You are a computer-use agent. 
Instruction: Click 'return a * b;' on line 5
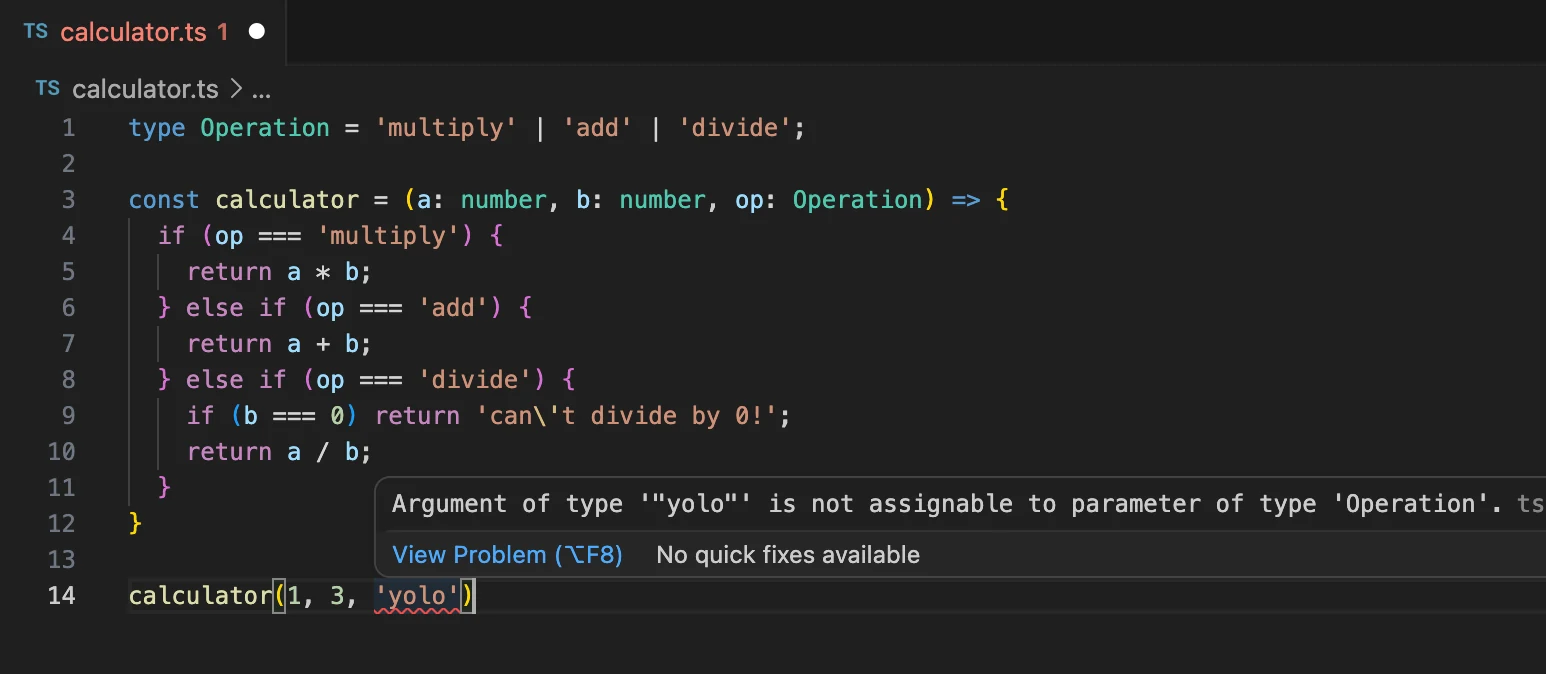[x=279, y=272]
